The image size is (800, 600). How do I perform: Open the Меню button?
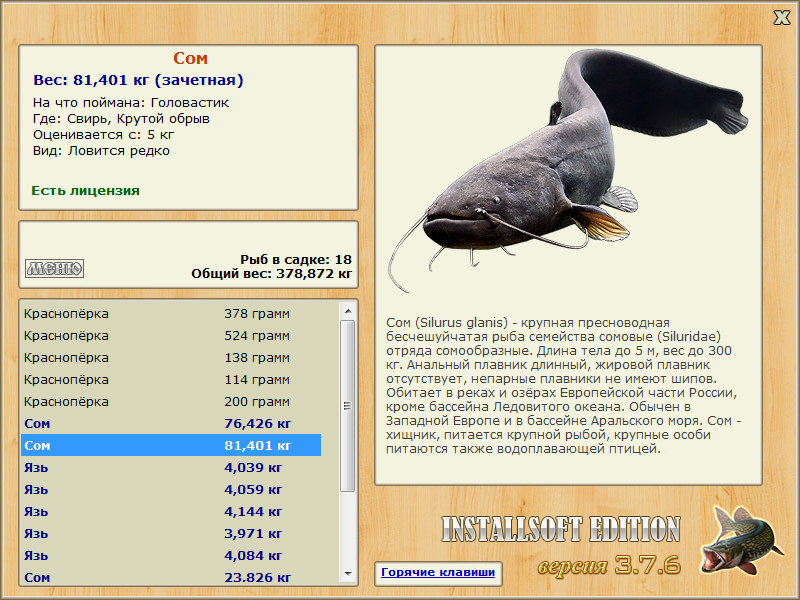click(55, 268)
